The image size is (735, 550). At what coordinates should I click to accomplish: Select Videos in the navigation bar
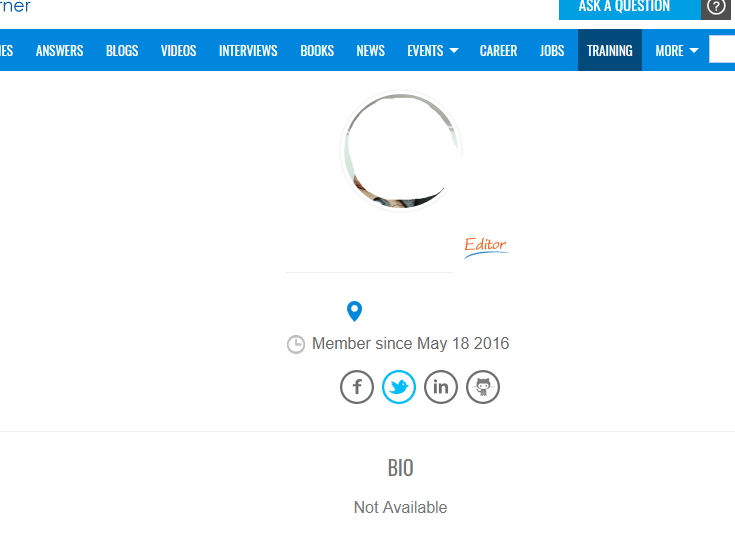pyautogui.click(x=179, y=51)
